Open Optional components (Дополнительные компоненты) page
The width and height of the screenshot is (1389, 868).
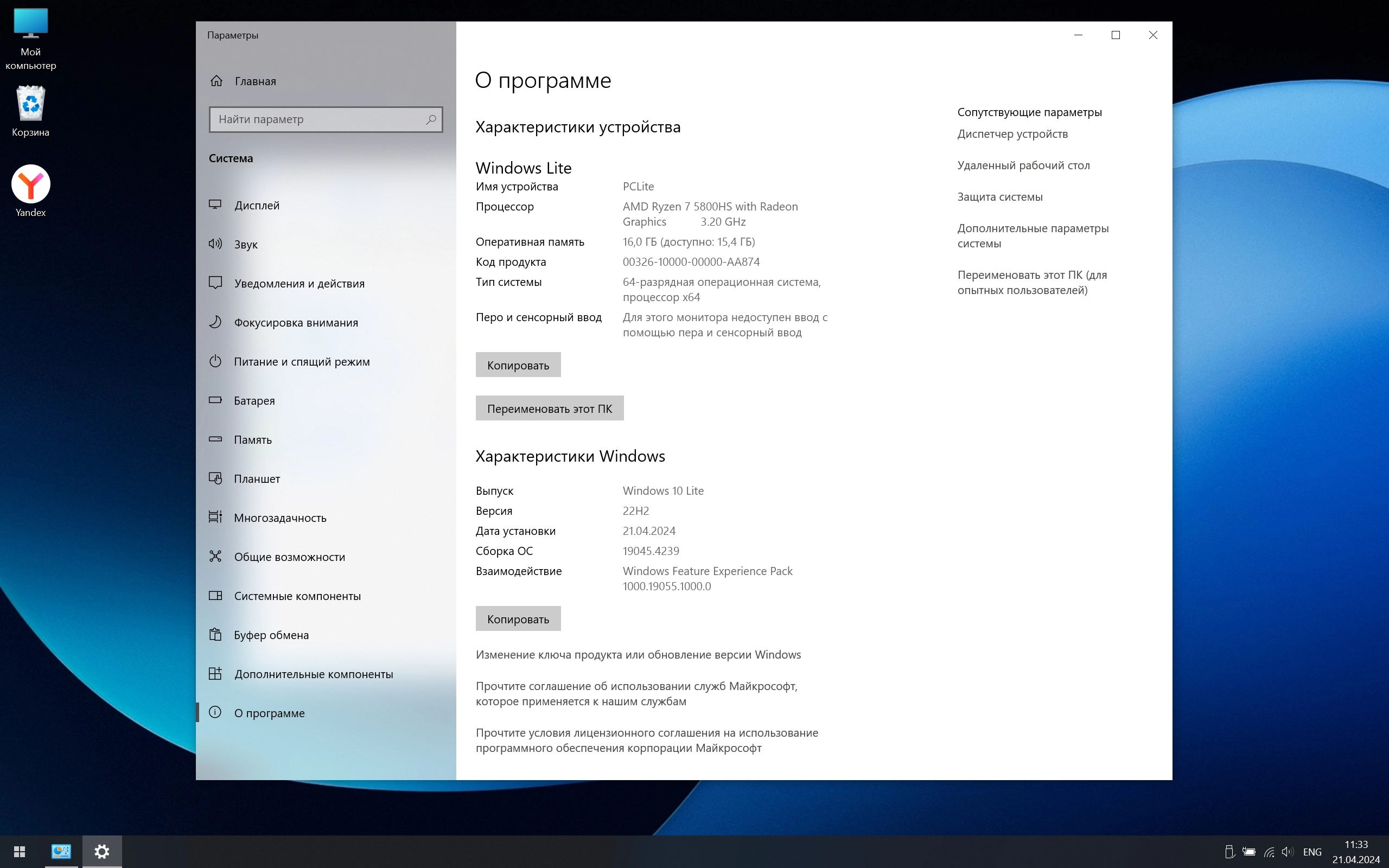pos(314,674)
